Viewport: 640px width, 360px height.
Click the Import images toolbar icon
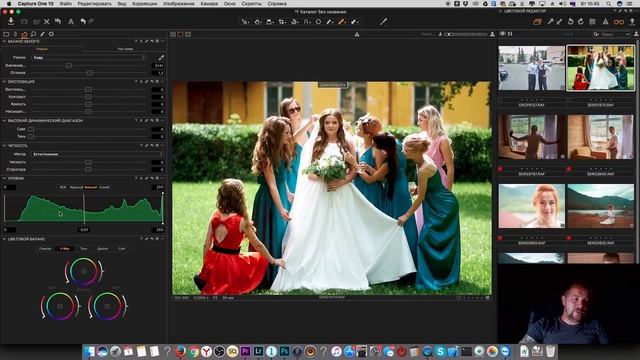tap(11, 21)
